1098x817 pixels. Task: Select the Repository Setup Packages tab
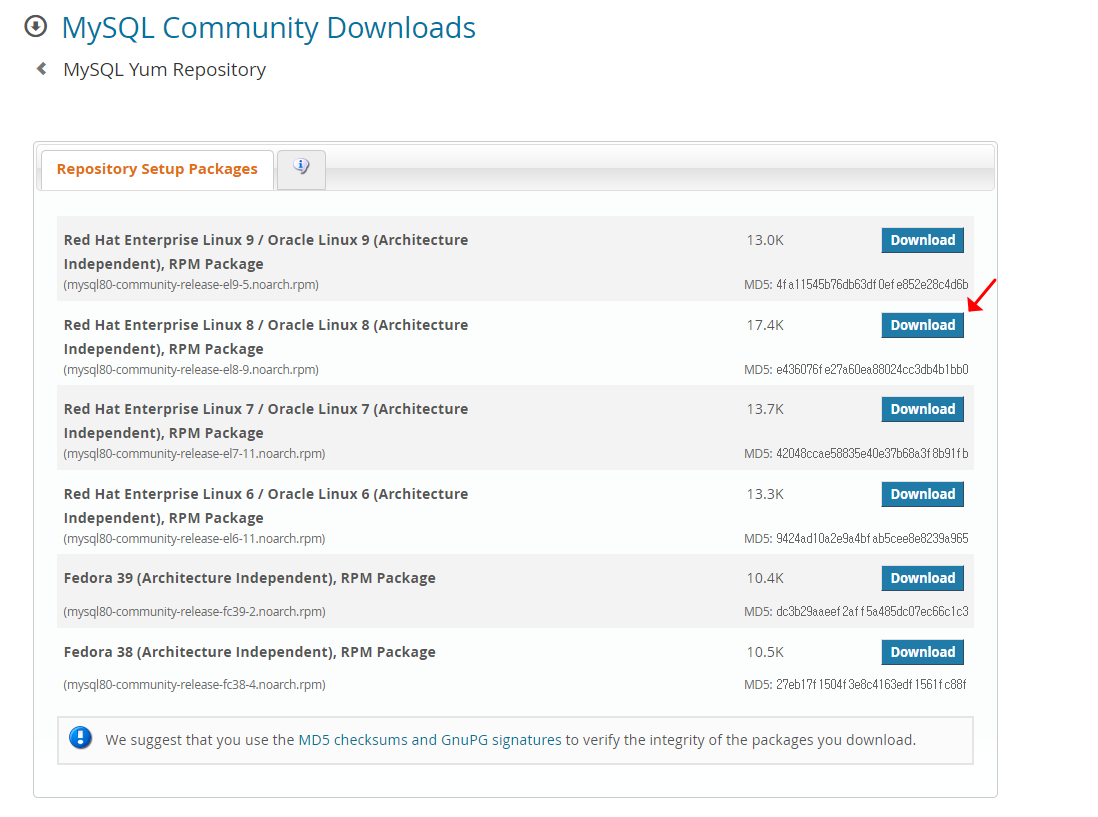pyautogui.click(x=157, y=169)
